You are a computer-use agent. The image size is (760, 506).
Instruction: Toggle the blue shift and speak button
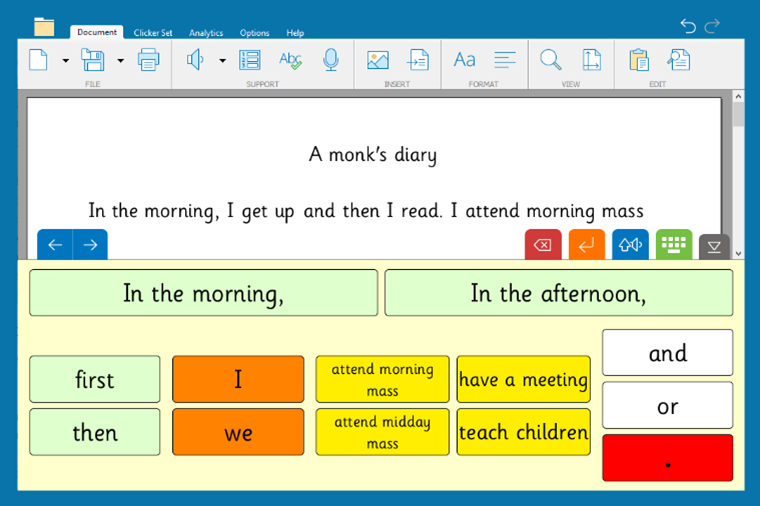[630, 245]
